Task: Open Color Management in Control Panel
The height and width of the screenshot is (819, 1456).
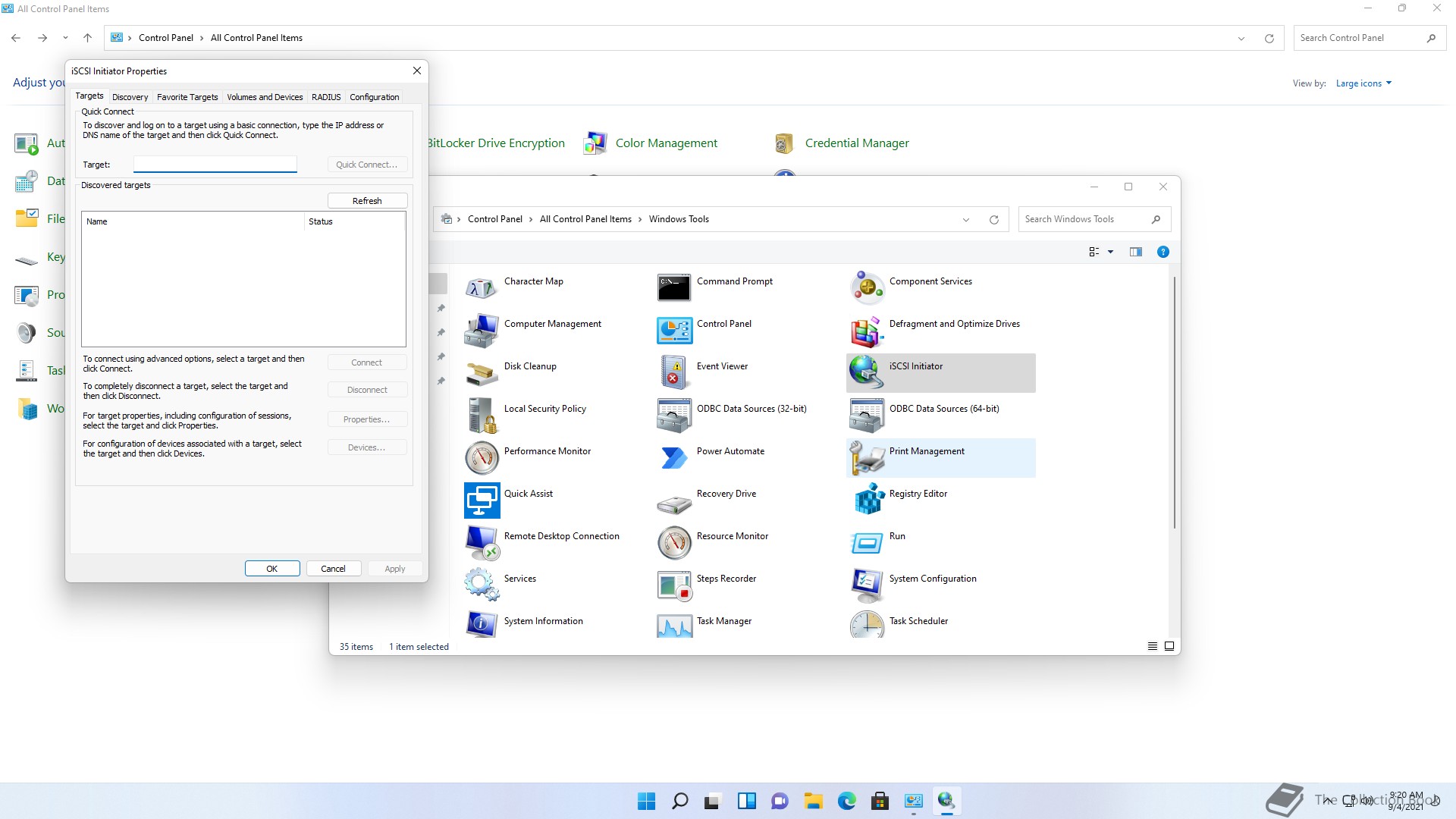Action: [x=651, y=143]
